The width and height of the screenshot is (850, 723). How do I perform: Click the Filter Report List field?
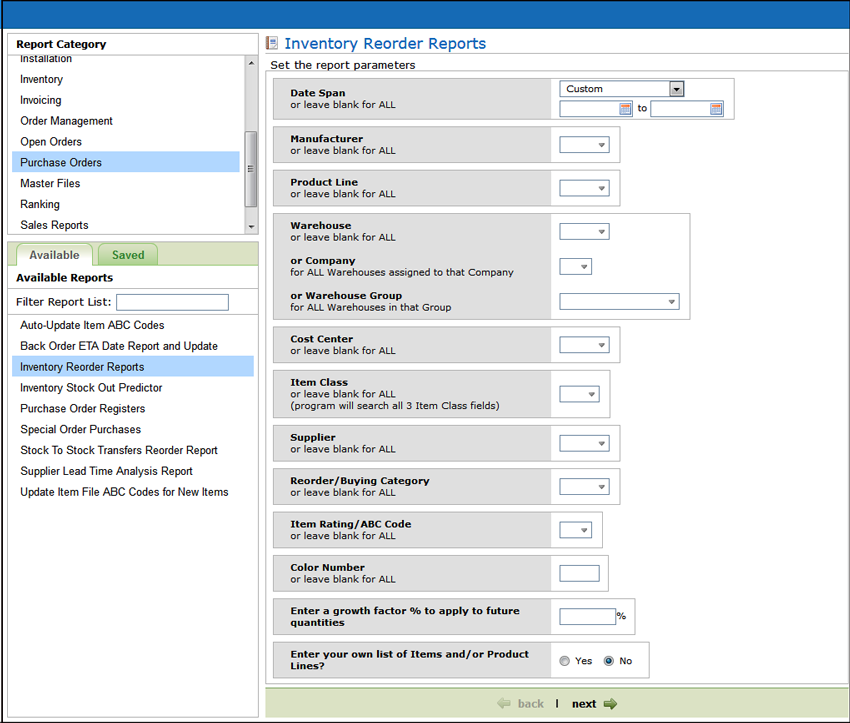tap(172, 302)
